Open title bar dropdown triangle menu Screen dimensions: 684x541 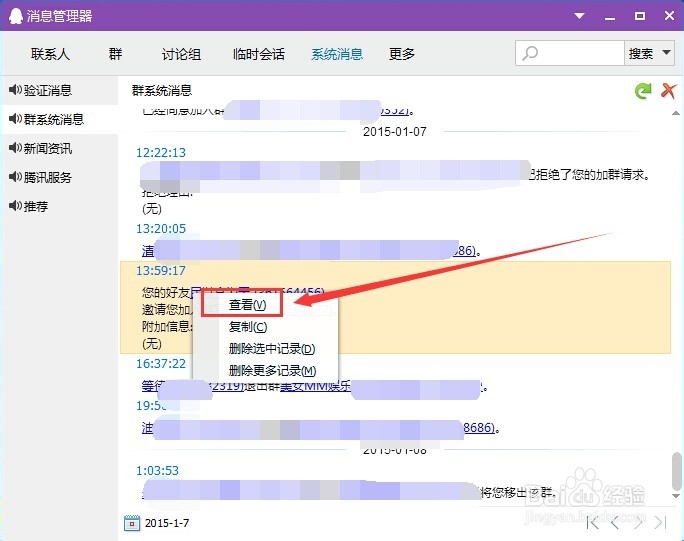coord(579,16)
